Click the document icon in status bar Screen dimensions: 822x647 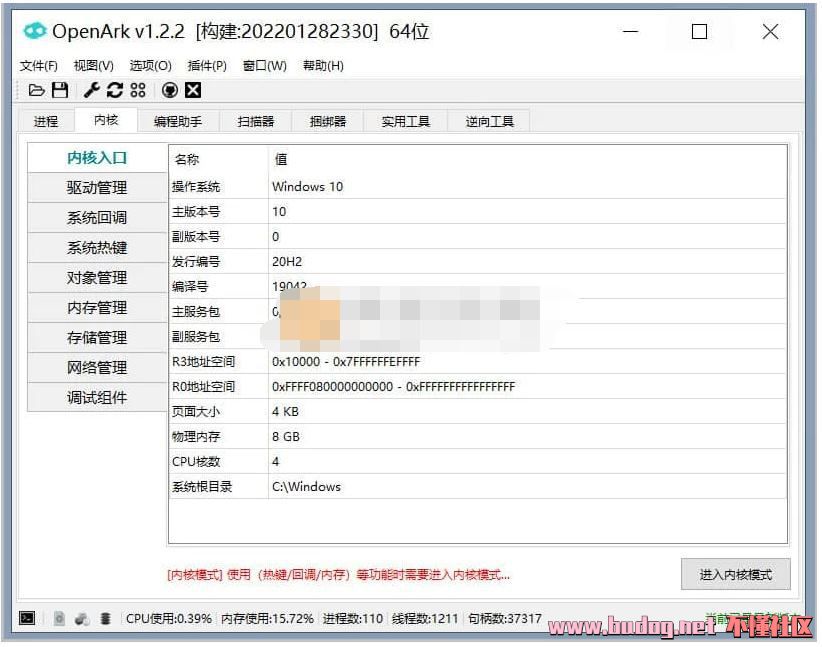click(x=59, y=618)
